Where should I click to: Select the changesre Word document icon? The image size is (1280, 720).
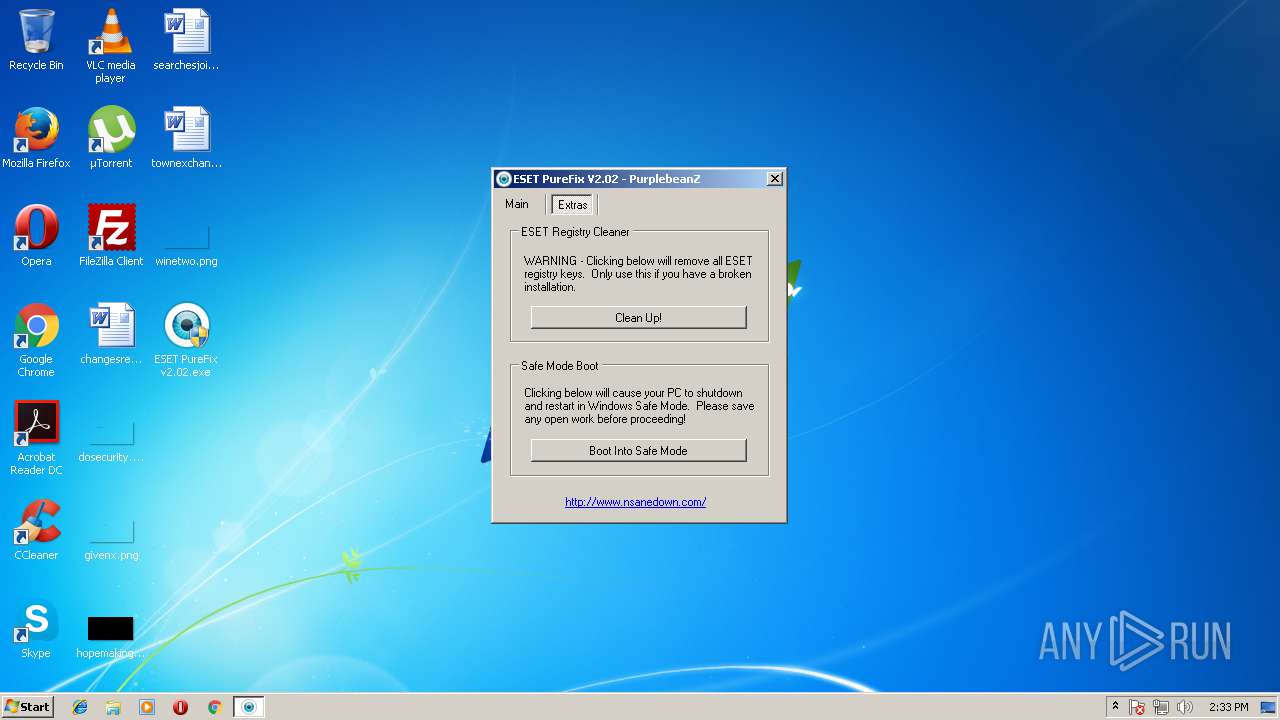[110, 334]
